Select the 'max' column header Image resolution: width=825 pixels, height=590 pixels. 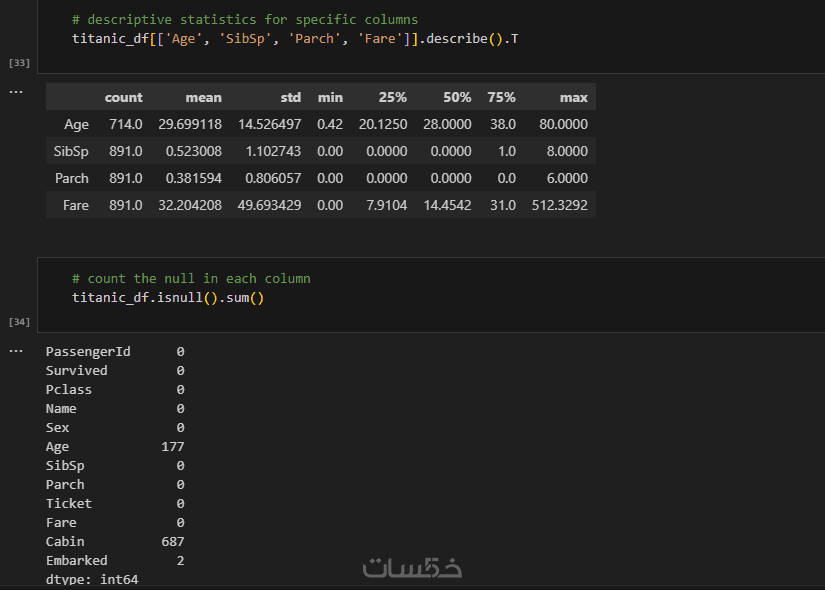point(573,97)
